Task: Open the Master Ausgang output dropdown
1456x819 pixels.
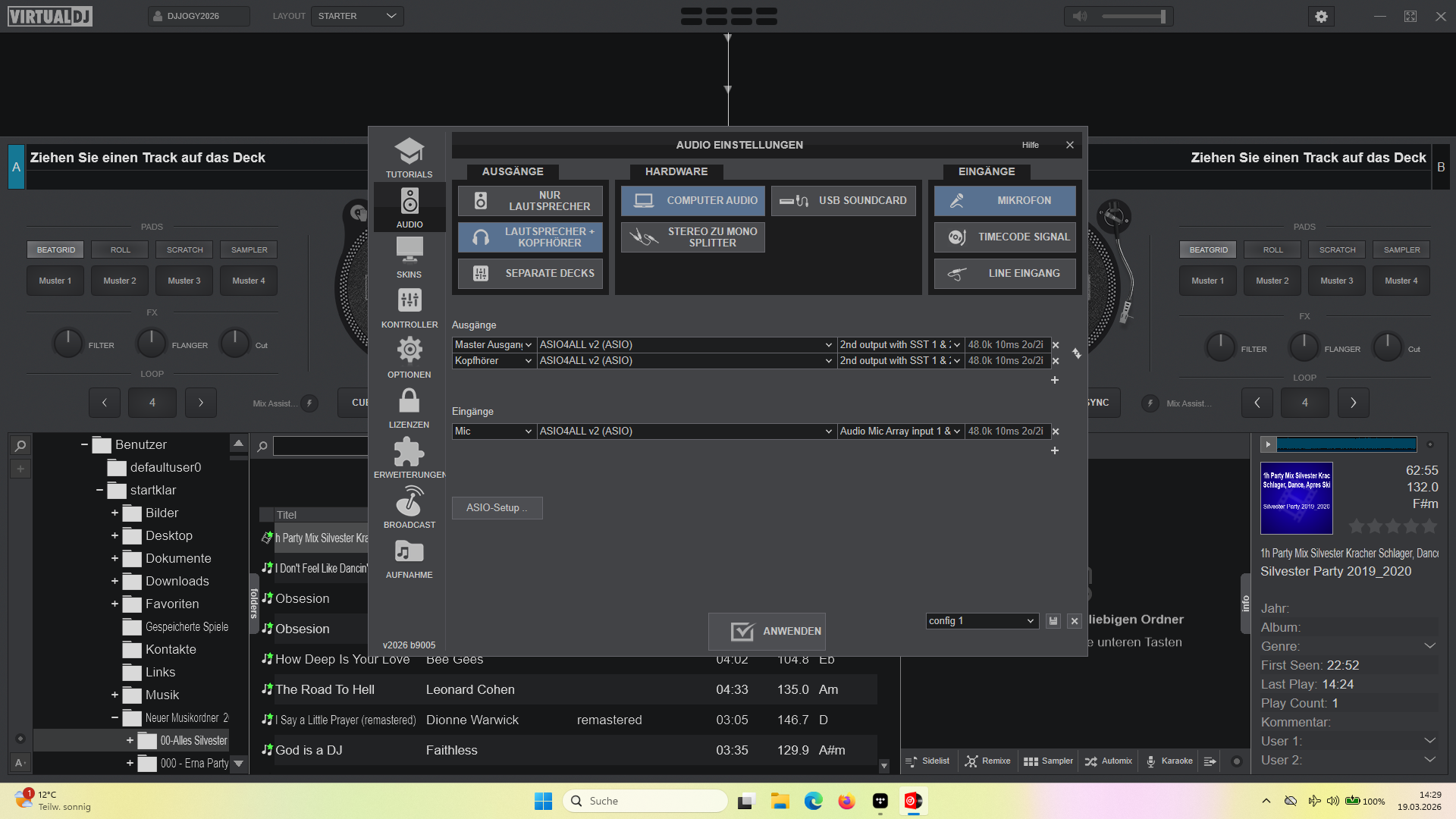Action: coord(494,345)
